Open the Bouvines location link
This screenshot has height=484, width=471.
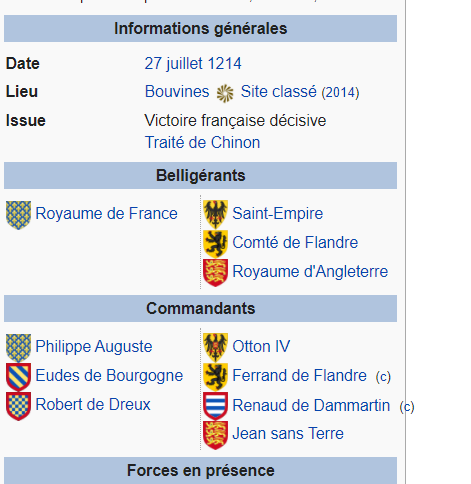pyautogui.click(x=177, y=92)
